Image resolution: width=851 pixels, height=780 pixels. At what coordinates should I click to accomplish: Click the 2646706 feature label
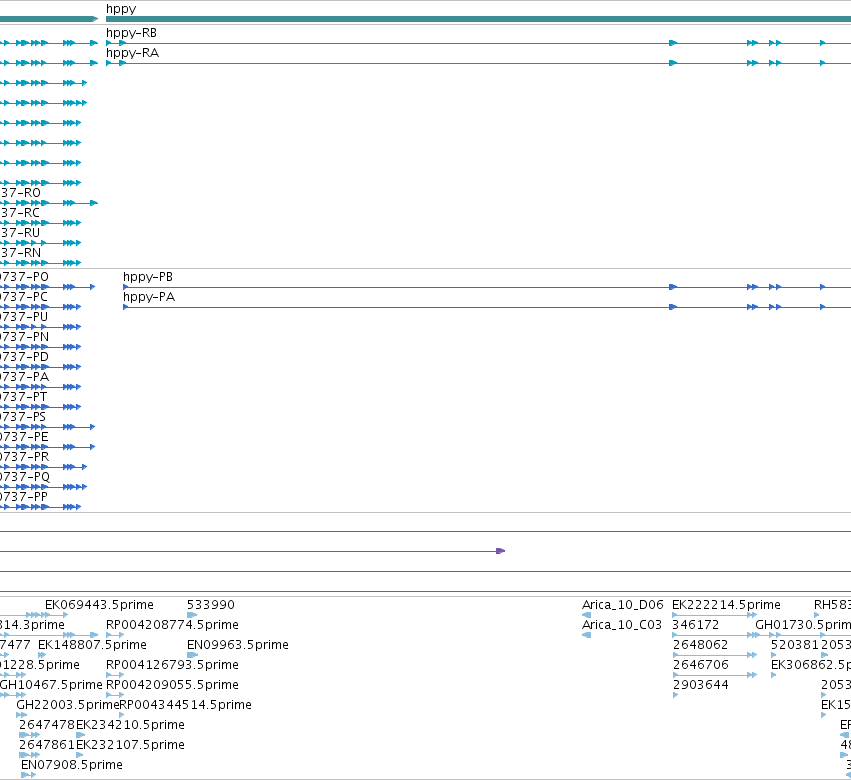(701, 665)
